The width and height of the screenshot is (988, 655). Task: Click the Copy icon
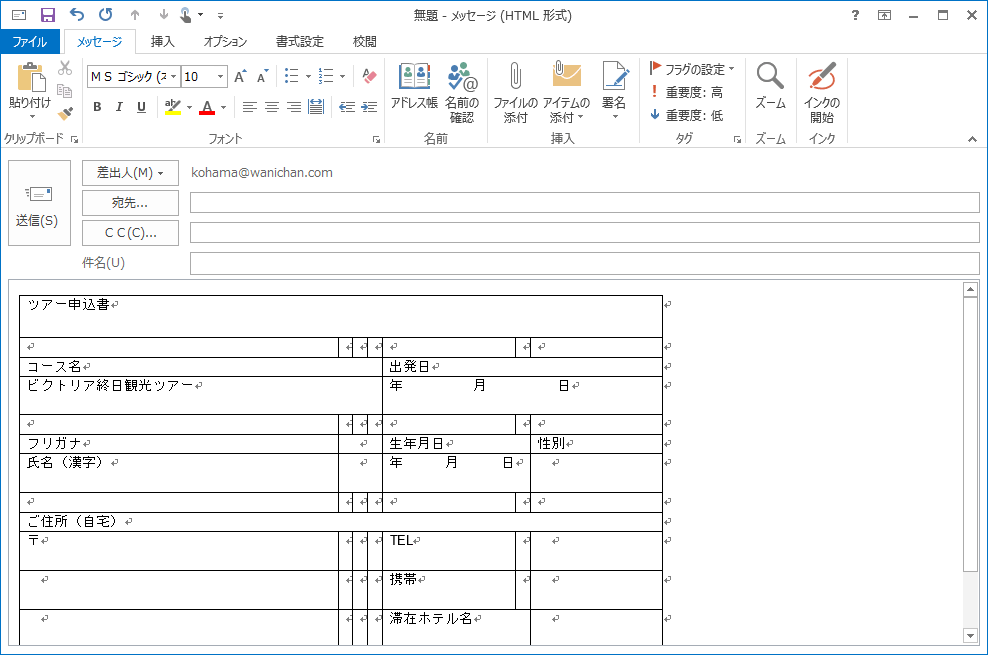[x=65, y=91]
